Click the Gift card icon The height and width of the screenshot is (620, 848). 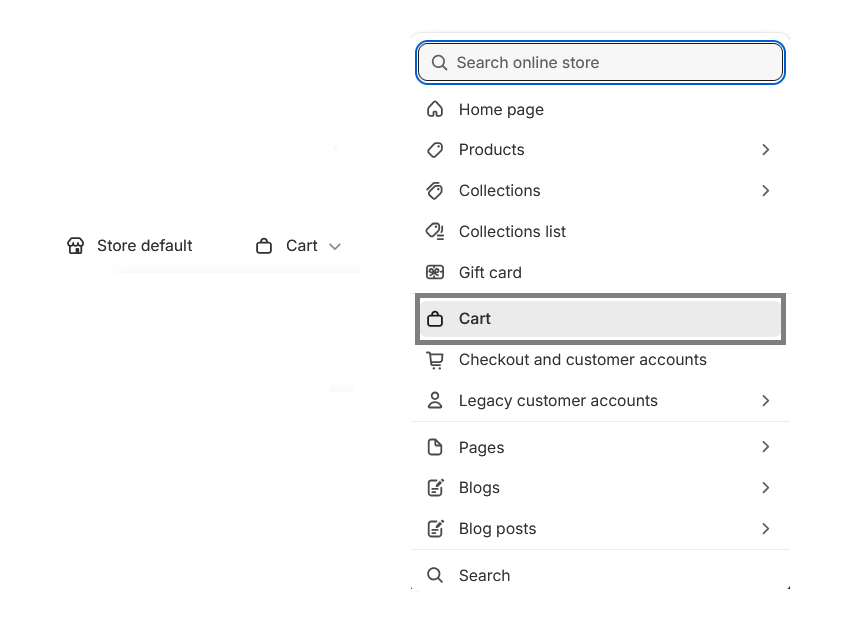(435, 272)
